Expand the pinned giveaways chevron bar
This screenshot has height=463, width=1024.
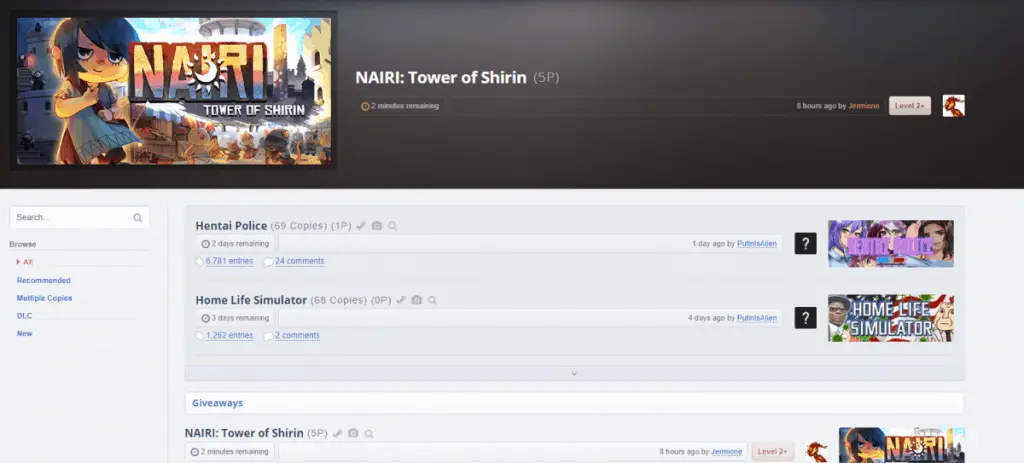pos(574,374)
